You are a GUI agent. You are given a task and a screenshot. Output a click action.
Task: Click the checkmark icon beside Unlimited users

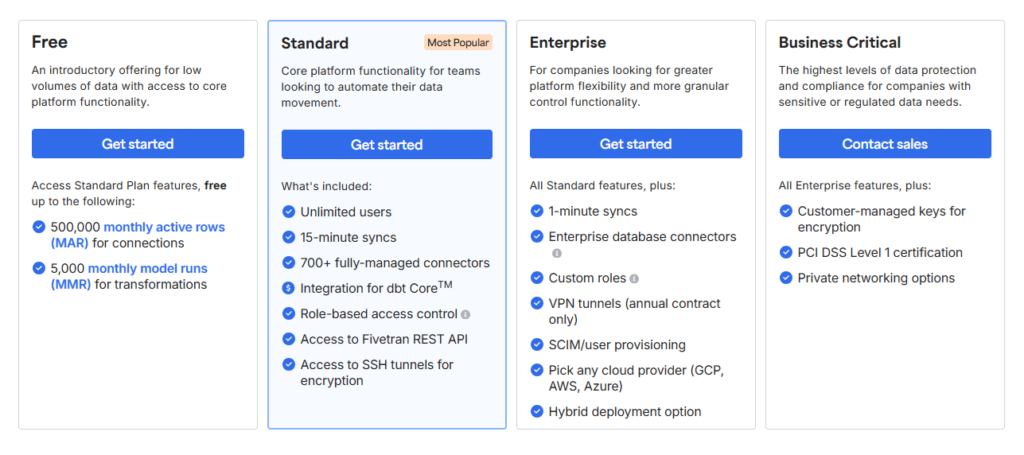point(289,212)
